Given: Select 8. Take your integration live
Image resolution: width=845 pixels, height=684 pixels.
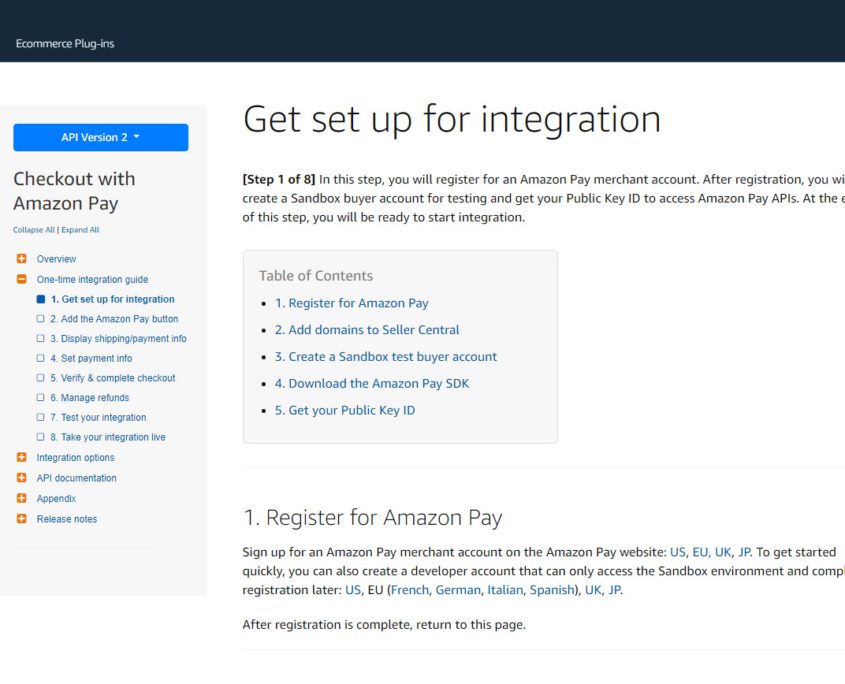Looking at the screenshot, I should tap(108, 438).
